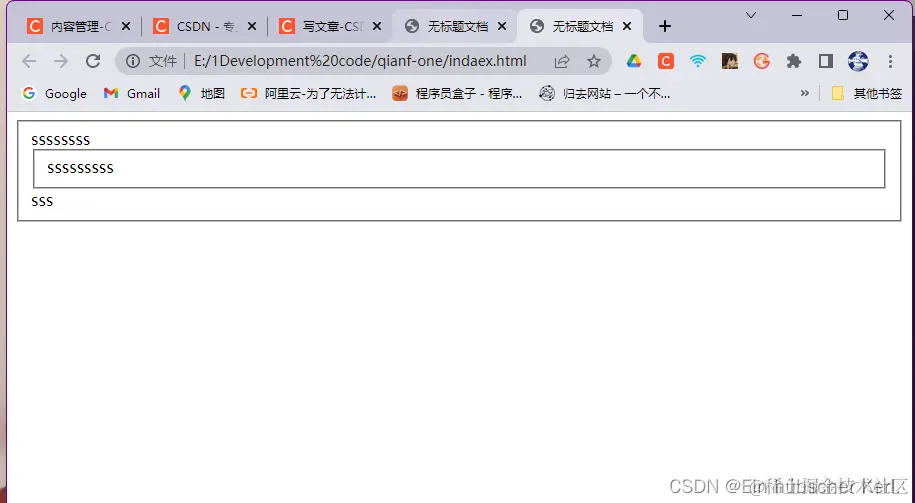This screenshot has width=915, height=503.
Task: Close the active 无标题文档 tab
Action: coord(627,26)
